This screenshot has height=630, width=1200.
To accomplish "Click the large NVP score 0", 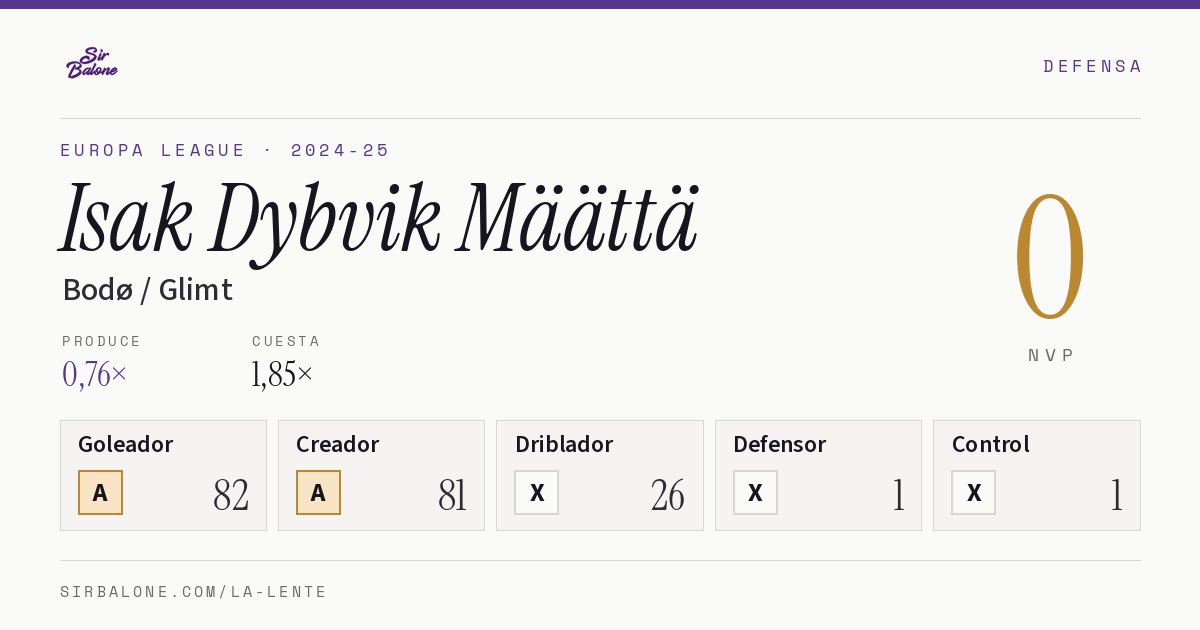I will click(x=1050, y=256).
